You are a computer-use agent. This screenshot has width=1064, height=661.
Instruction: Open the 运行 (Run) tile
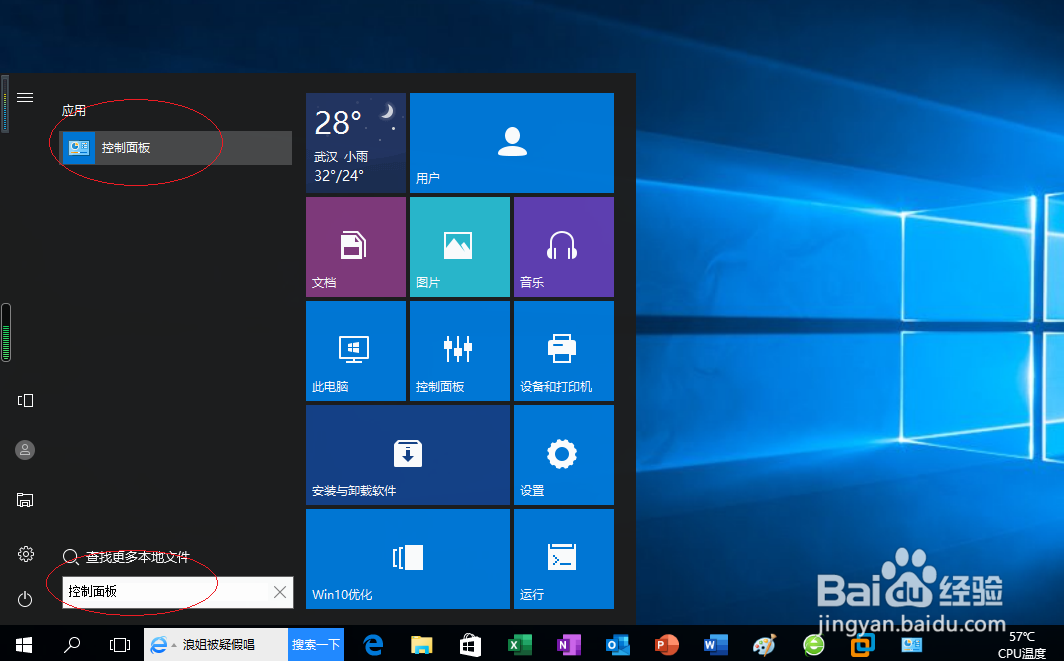coord(563,558)
